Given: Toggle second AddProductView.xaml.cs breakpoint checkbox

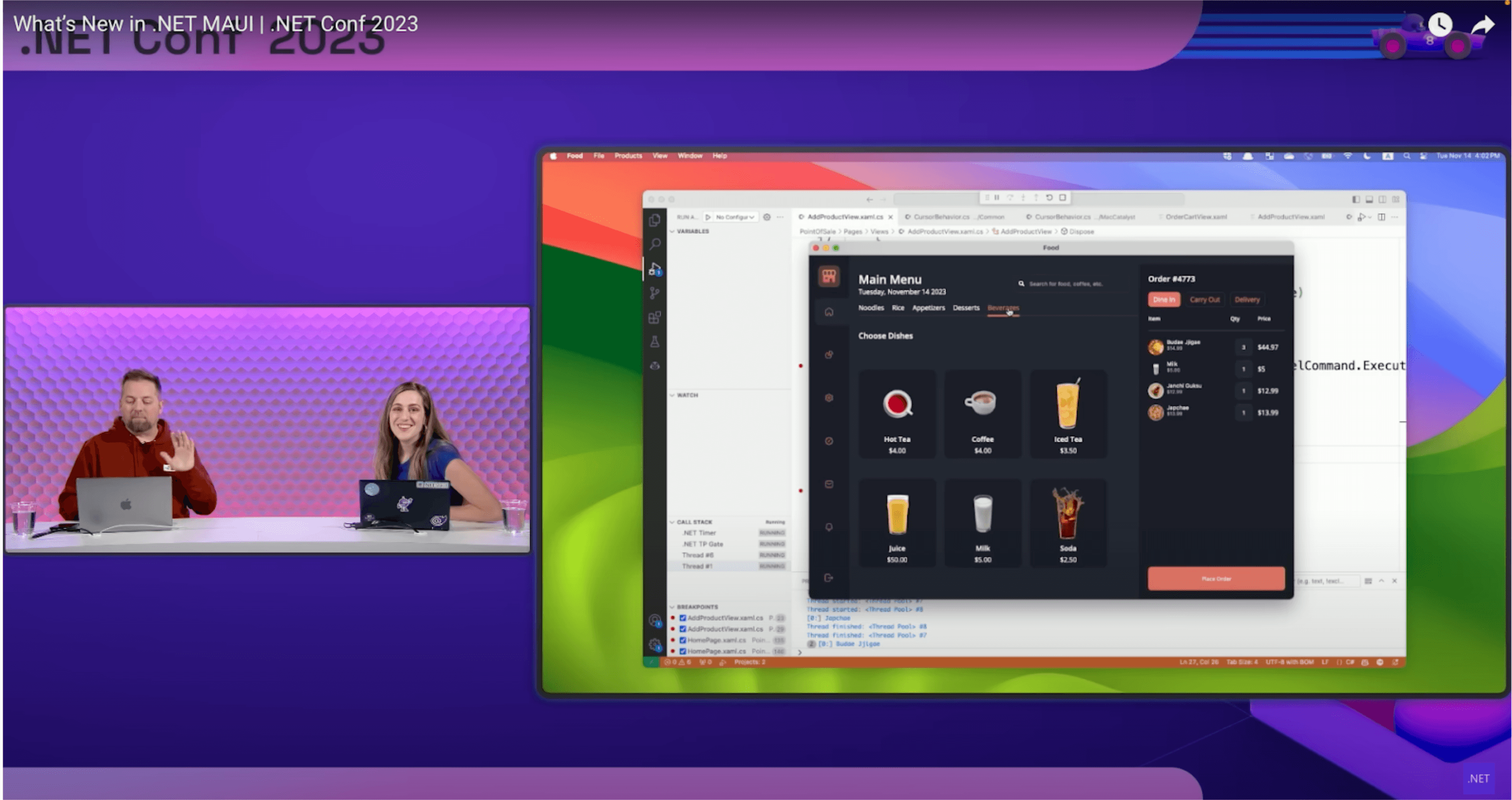Looking at the screenshot, I should tap(683, 629).
